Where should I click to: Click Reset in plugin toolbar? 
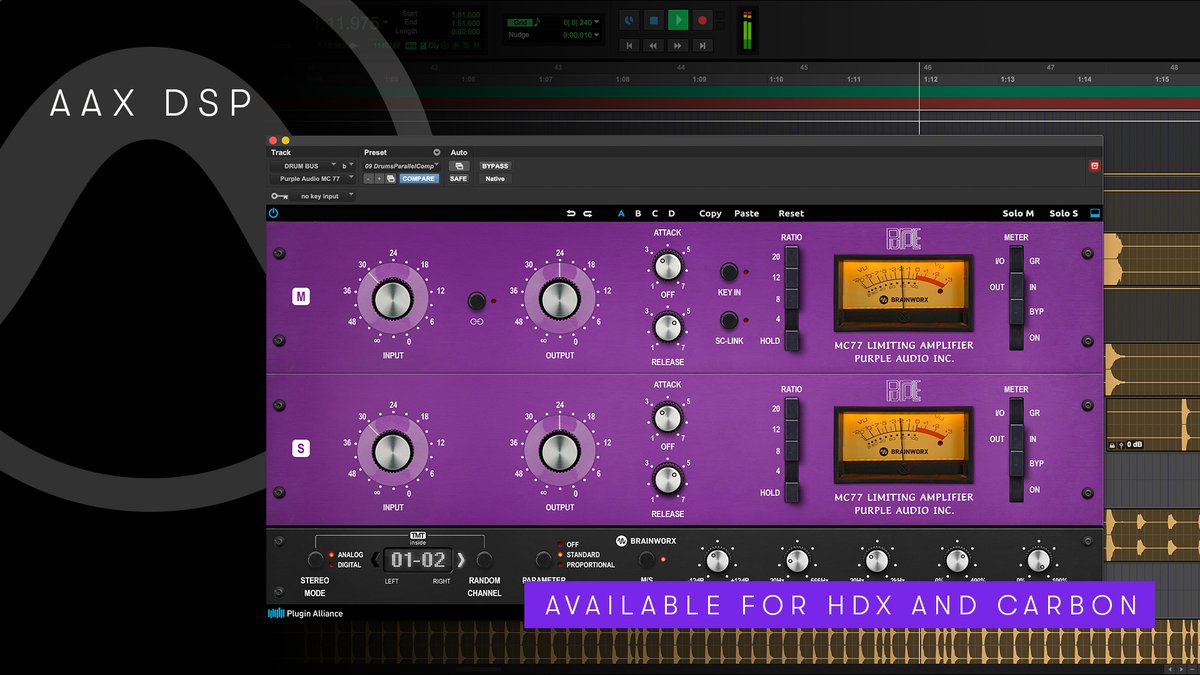(791, 213)
